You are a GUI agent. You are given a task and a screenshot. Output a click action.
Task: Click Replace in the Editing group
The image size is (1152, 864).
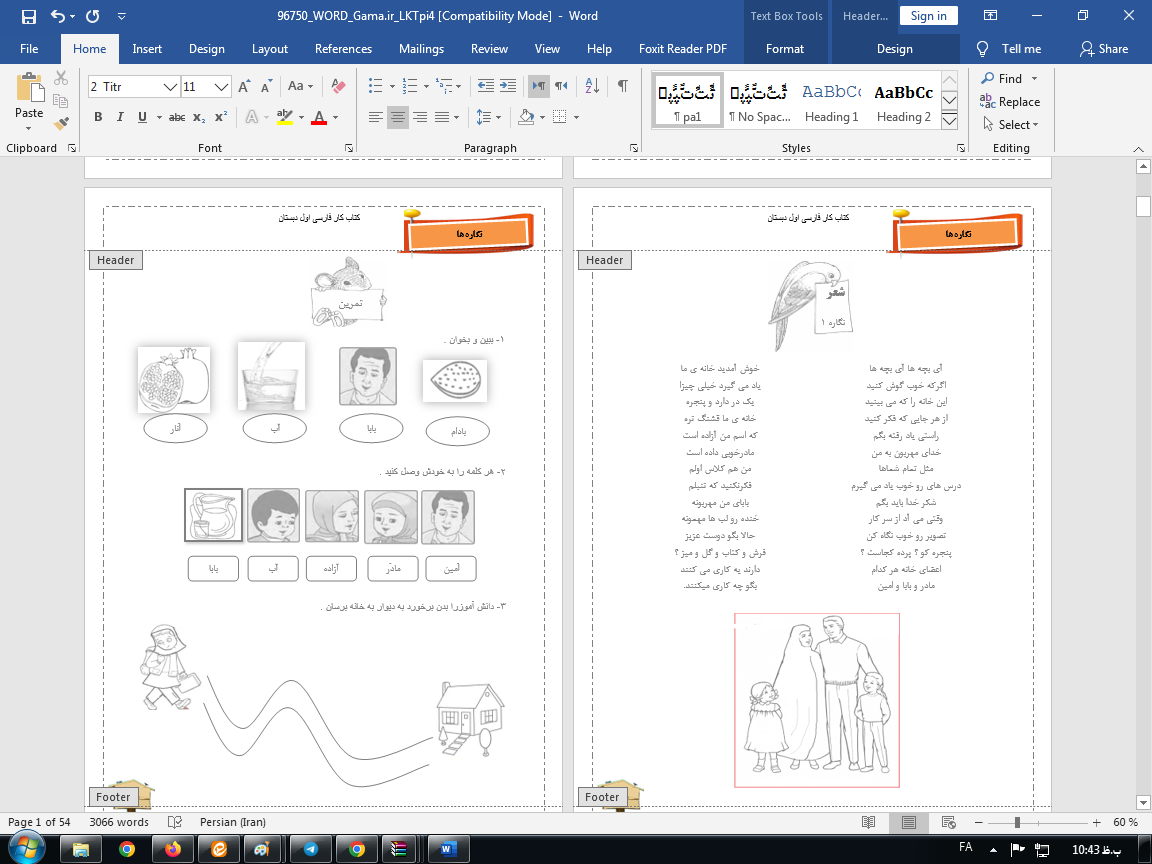[x=1010, y=101]
